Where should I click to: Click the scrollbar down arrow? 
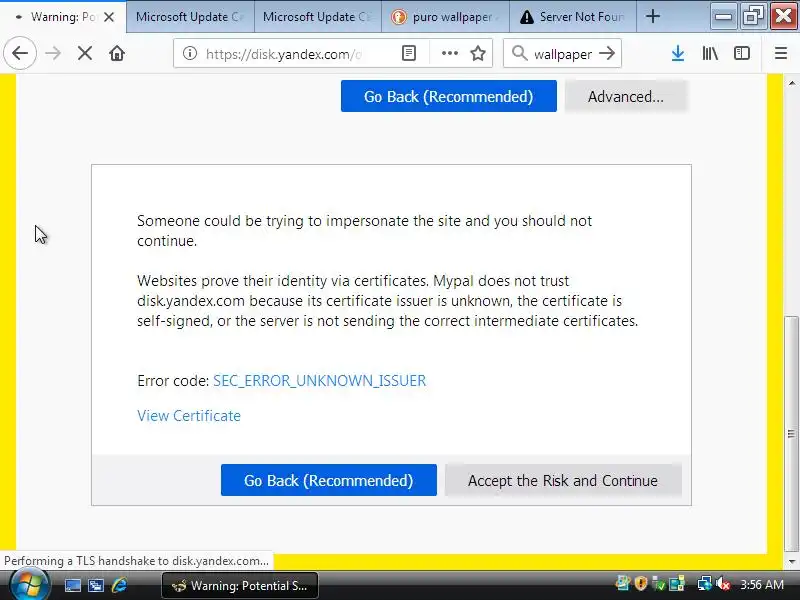791,562
